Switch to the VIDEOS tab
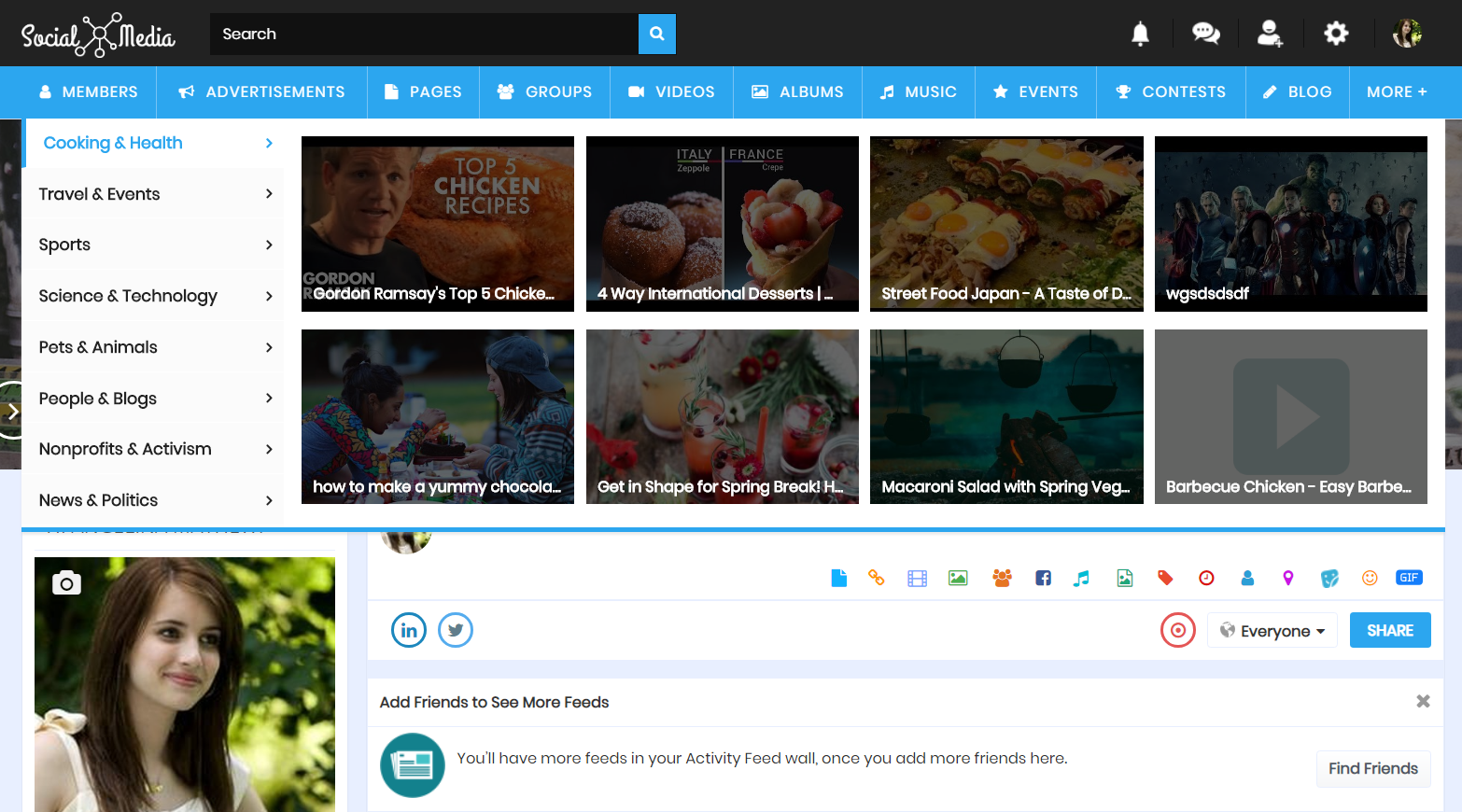Viewport: 1462px width, 812px height. coord(671,91)
